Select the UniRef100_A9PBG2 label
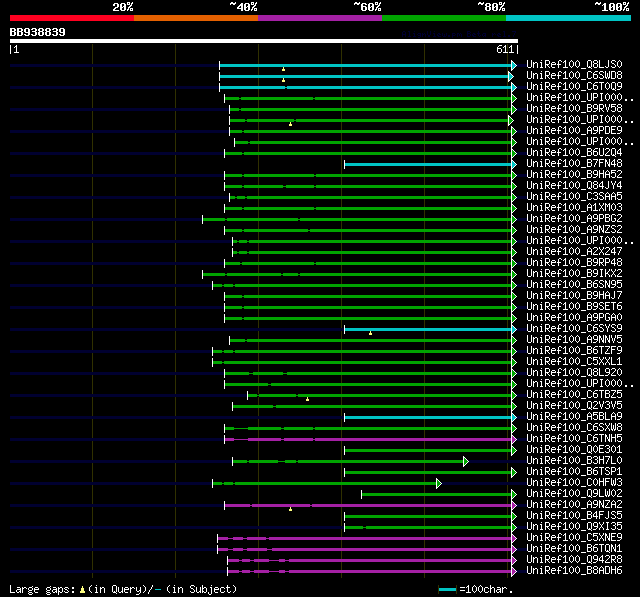The height and width of the screenshot is (597, 640). click(574, 219)
